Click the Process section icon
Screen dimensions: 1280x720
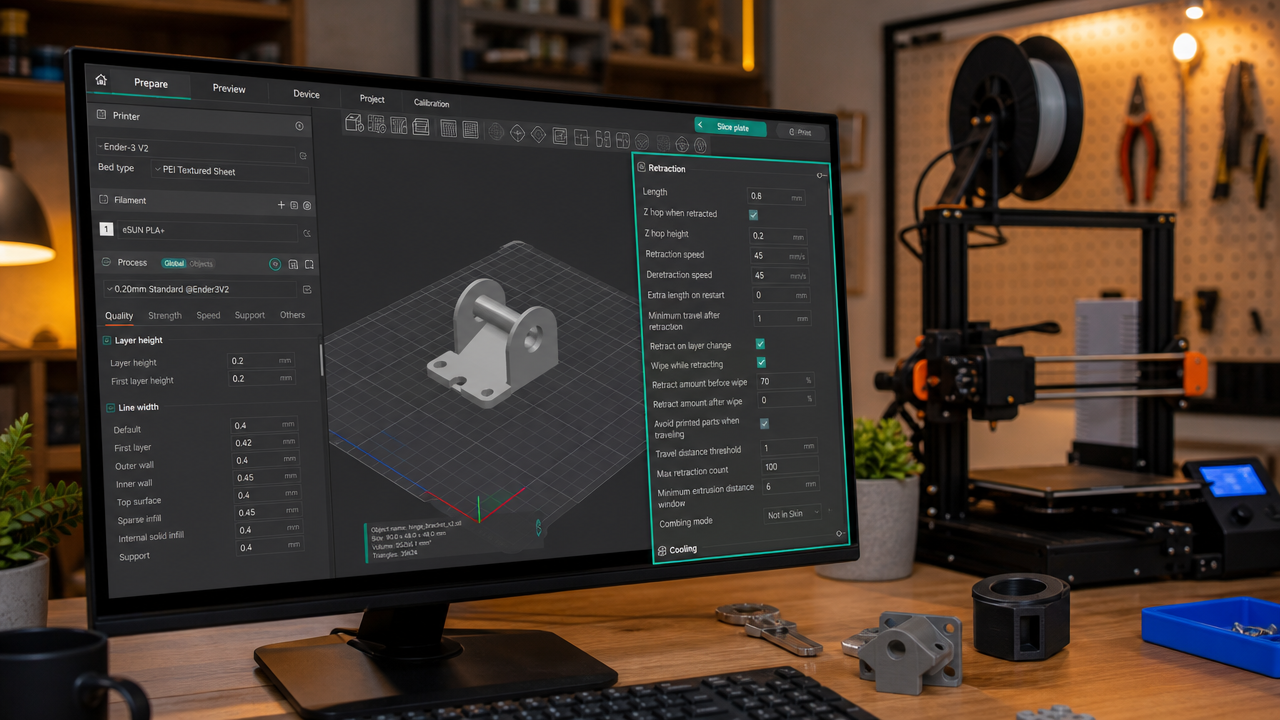pyautogui.click(x=106, y=262)
